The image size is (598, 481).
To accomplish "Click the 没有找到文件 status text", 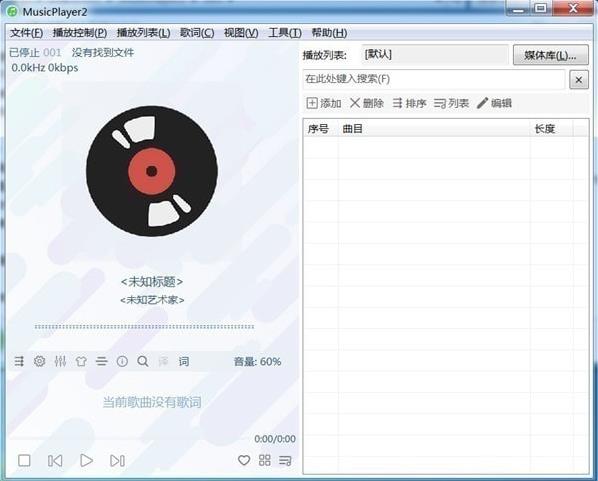I will [103, 52].
